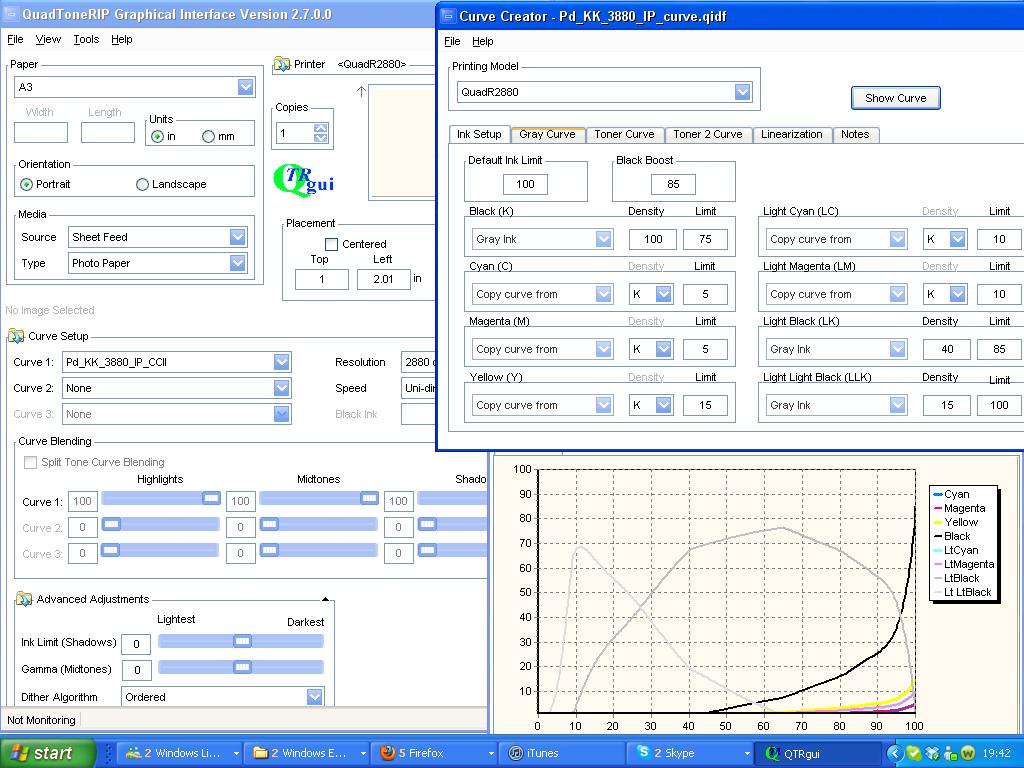Click the Curve Setup folder icon
This screenshot has height=768, width=1024.
tap(16, 336)
